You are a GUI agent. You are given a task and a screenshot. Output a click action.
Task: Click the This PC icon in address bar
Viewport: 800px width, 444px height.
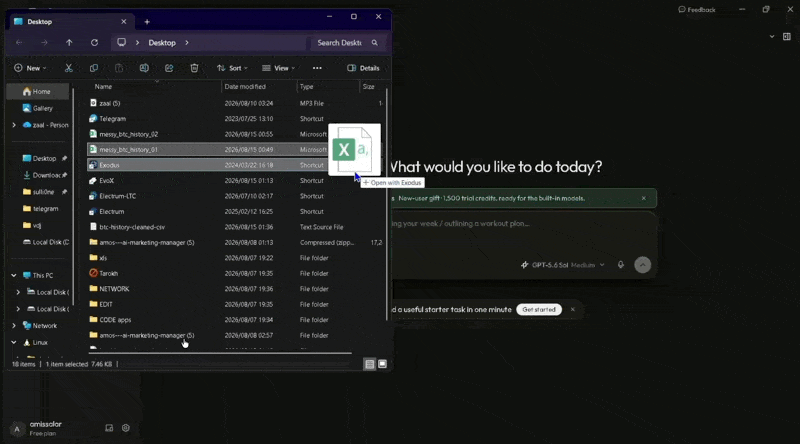(x=121, y=43)
